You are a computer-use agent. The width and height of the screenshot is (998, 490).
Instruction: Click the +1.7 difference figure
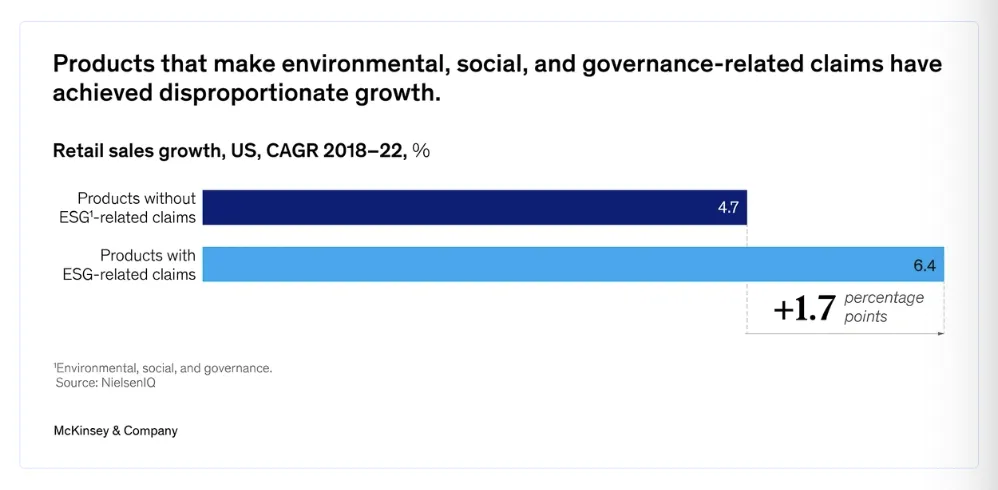coord(804,309)
